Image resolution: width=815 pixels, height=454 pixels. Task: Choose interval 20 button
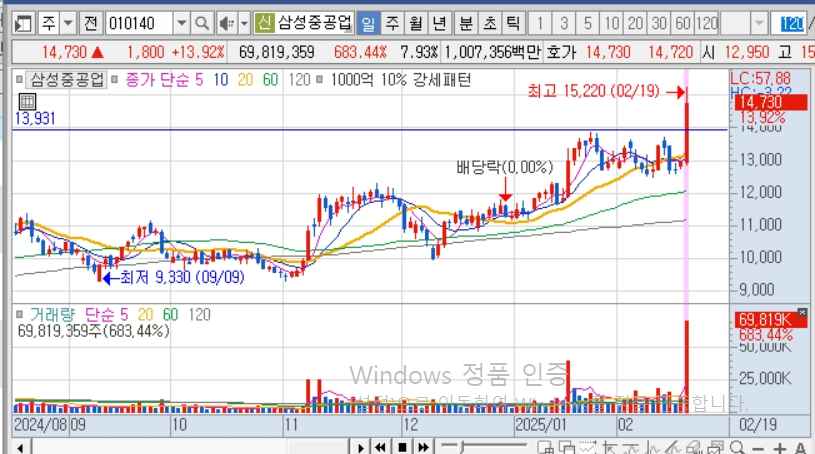pyautogui.click(x=635, y=23)
